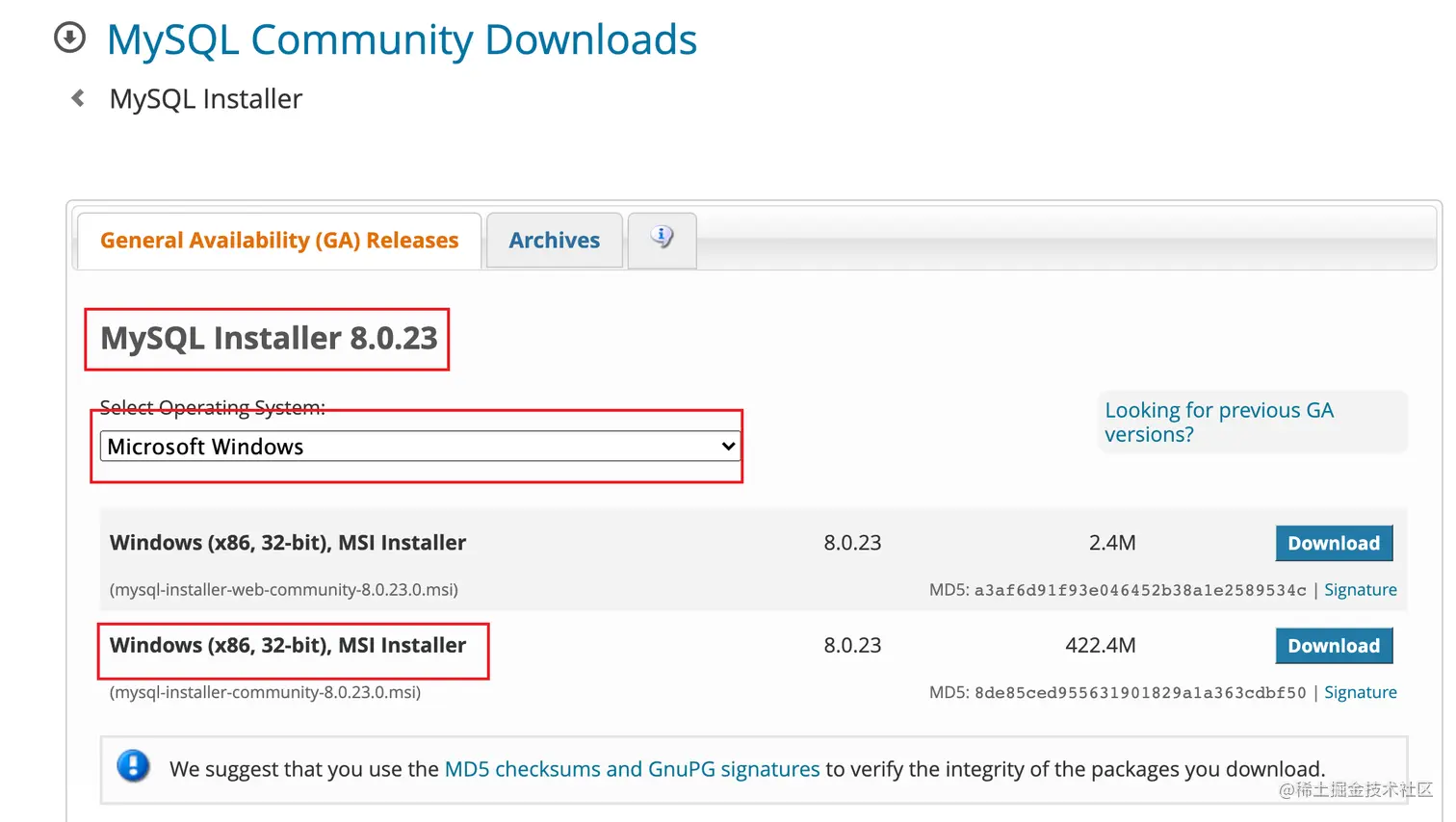Click the back arrow next to MySQL Installer
The height and width of the screenshot is (822, 1456).
click(78, 98)
